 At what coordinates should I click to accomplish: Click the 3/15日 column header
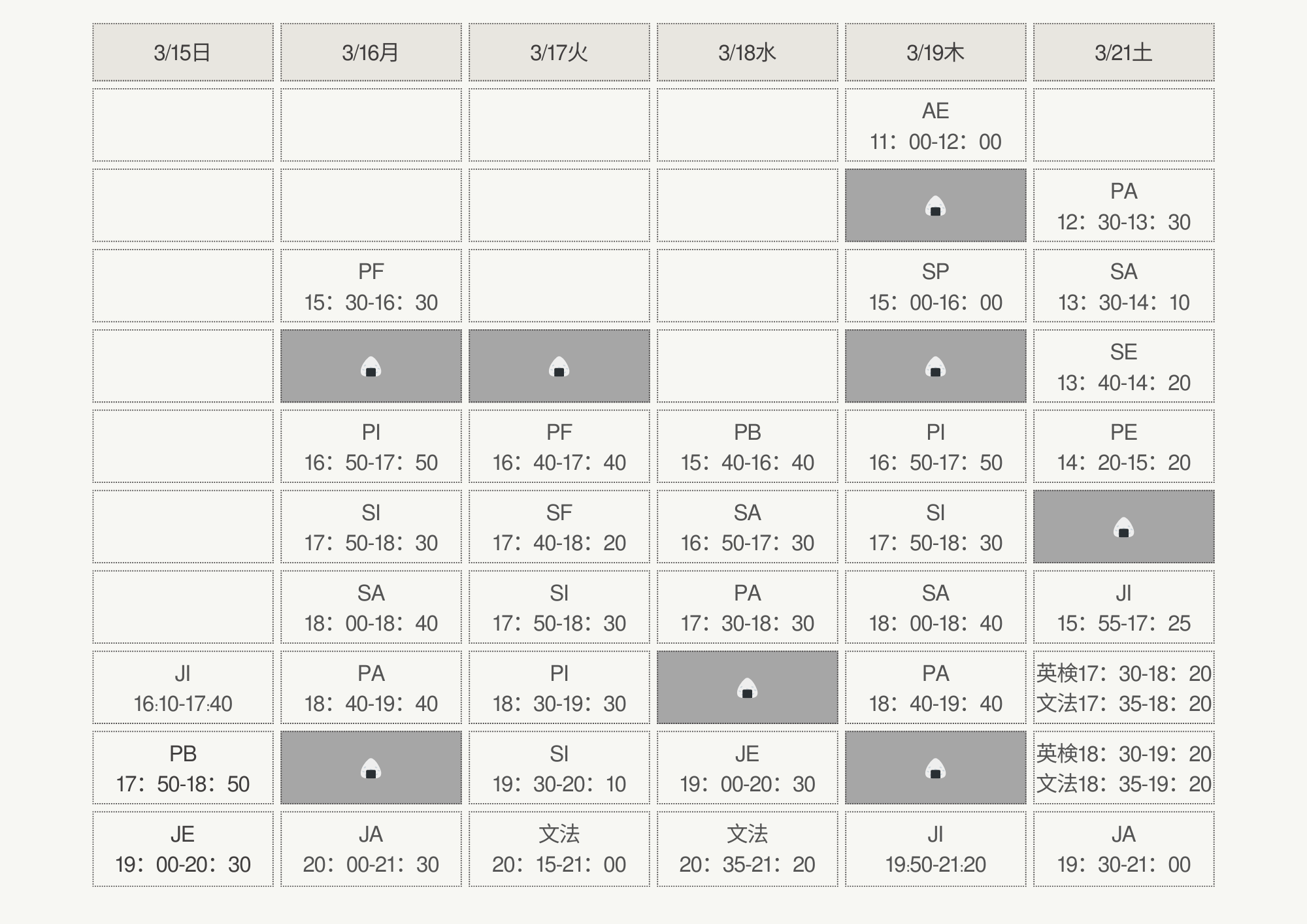(182, 52)
